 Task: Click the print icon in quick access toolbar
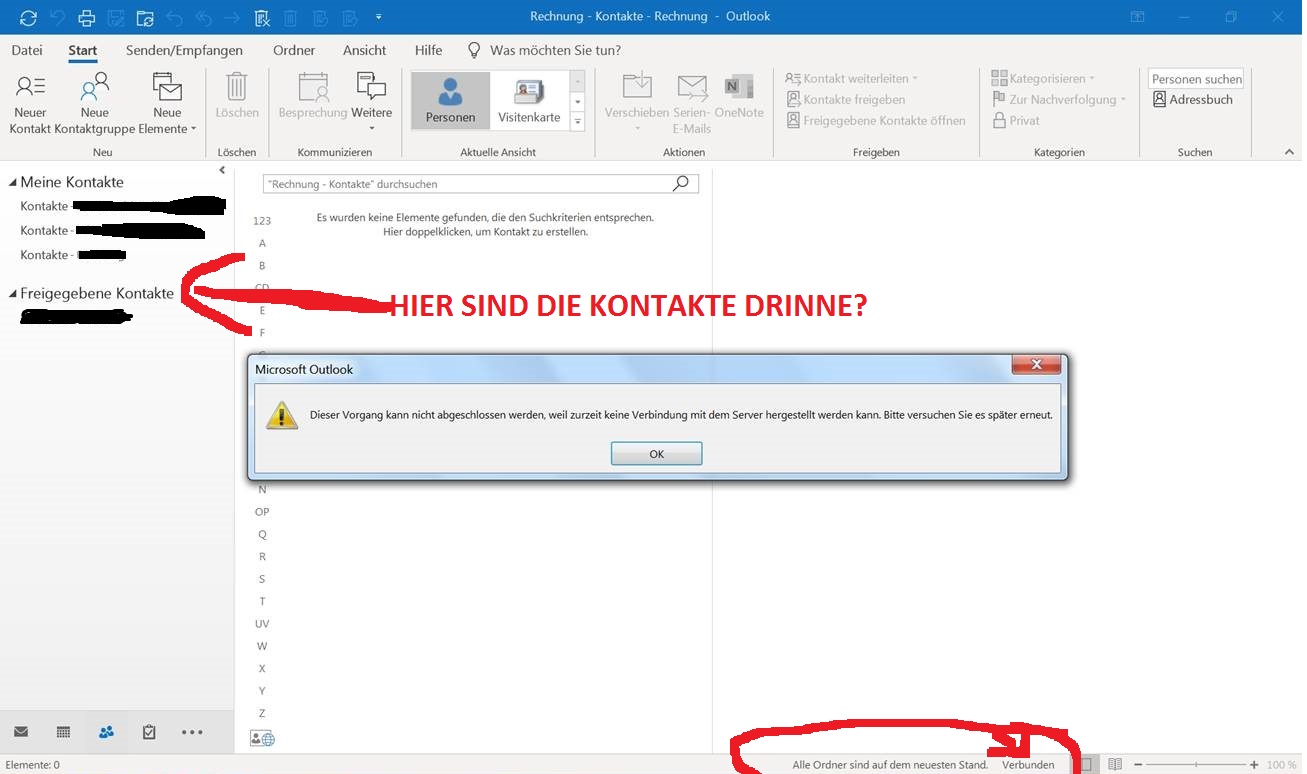tap(87, 17)
